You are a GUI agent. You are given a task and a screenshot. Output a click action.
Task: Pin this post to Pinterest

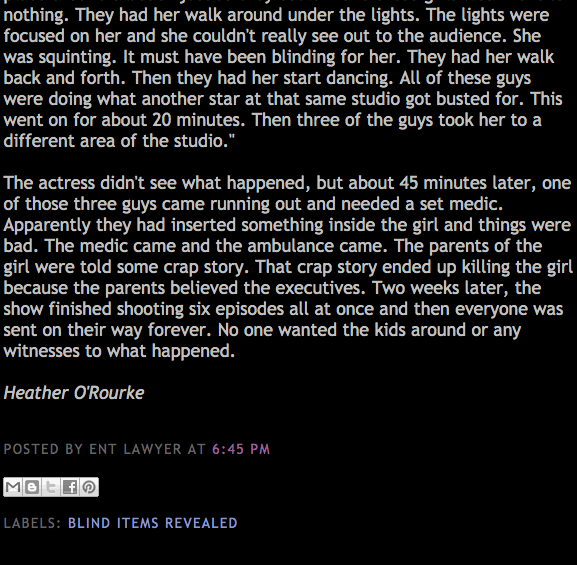[89, 487]
